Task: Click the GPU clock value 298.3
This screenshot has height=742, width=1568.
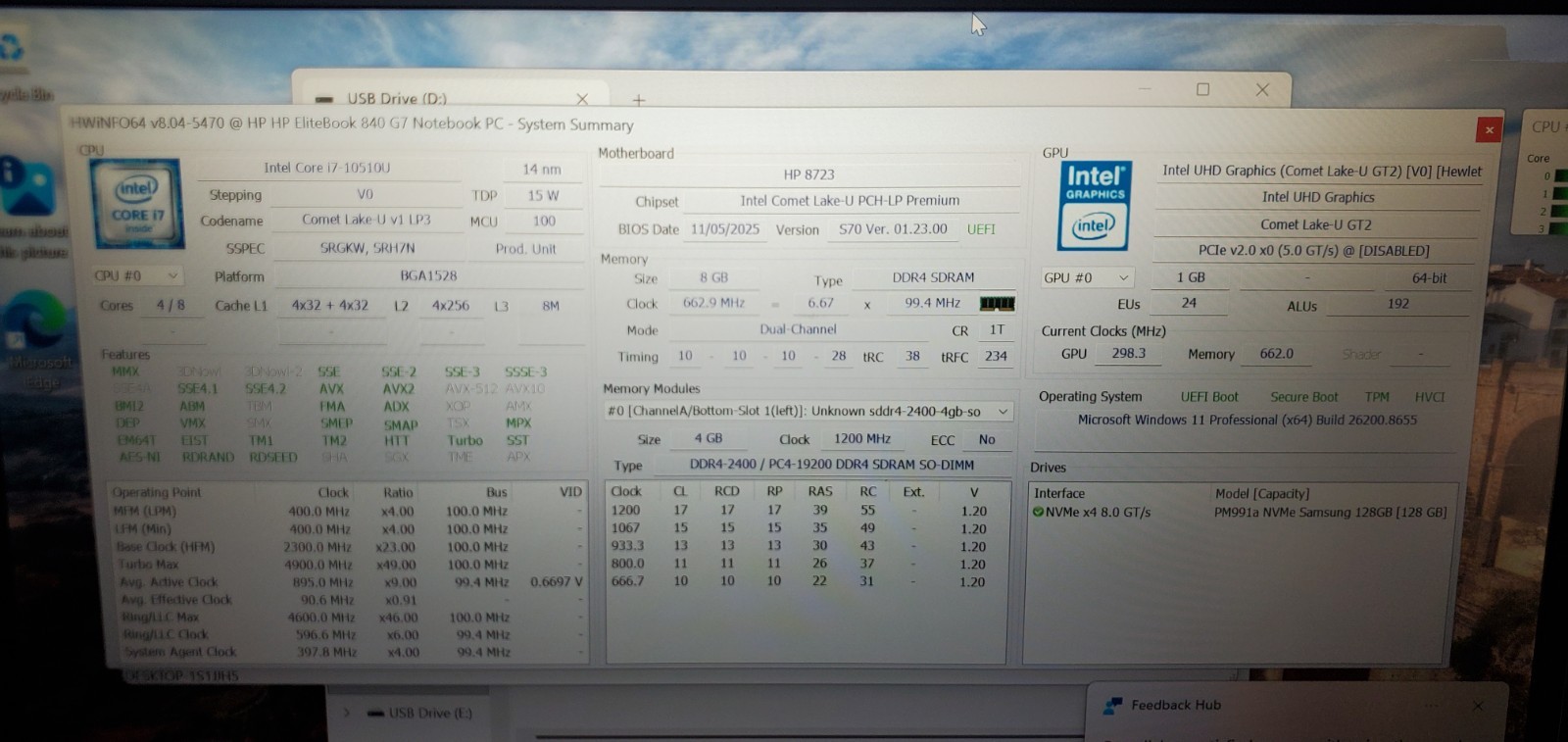Action: pyautogui.click(x=1129, y=353)
